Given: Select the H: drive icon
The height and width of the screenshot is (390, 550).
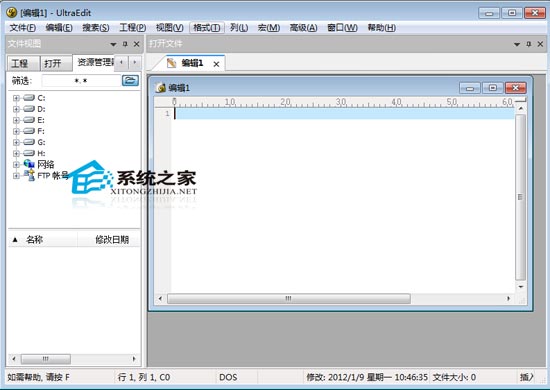Looking at the screenshot, I should pos(29,153).
